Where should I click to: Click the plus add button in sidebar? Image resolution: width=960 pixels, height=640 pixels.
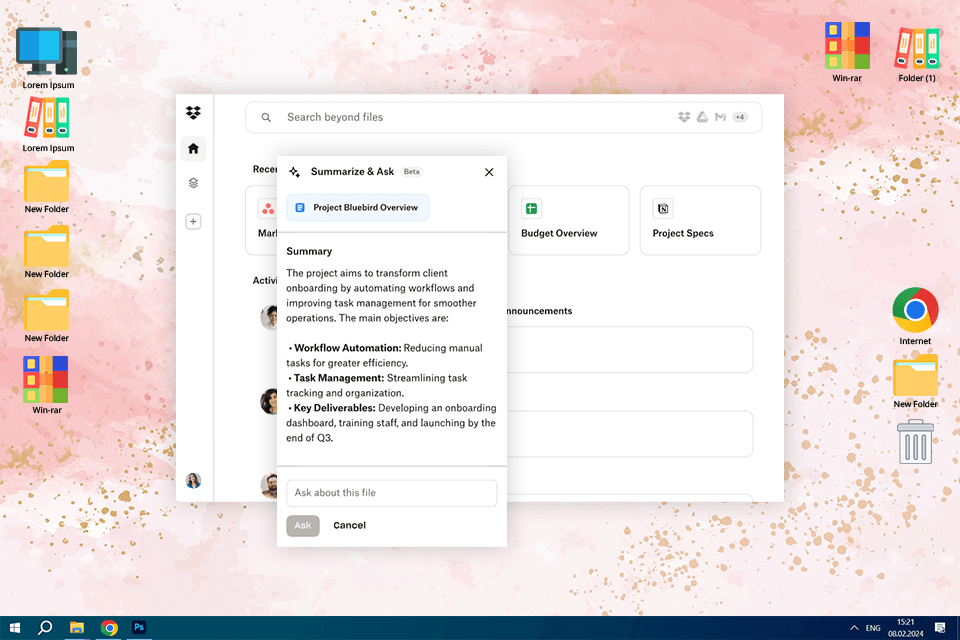[193, 222]
